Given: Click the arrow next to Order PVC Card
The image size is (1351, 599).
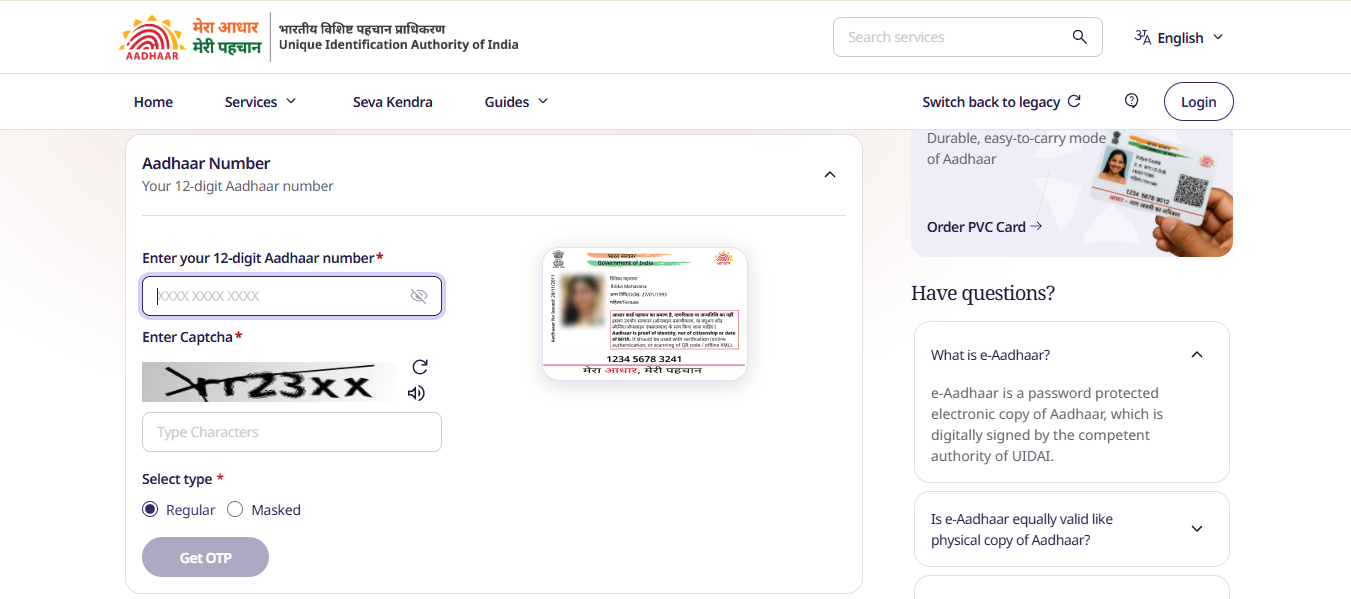Looking at the screenshot, I should [x=1036, y=226].
